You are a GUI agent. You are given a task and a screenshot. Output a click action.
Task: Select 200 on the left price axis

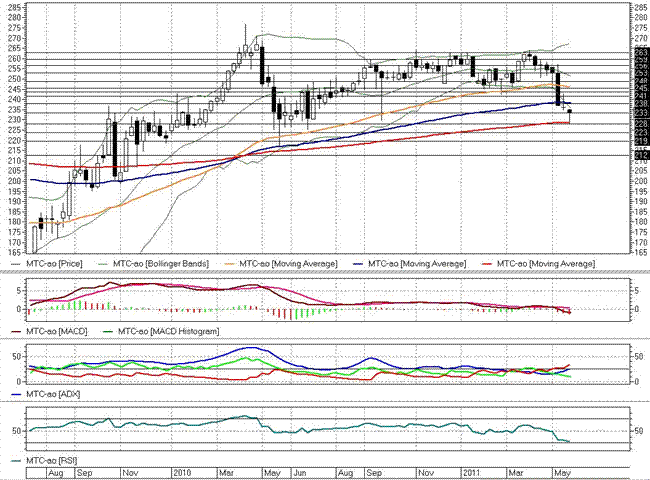(x=15, y=181)
